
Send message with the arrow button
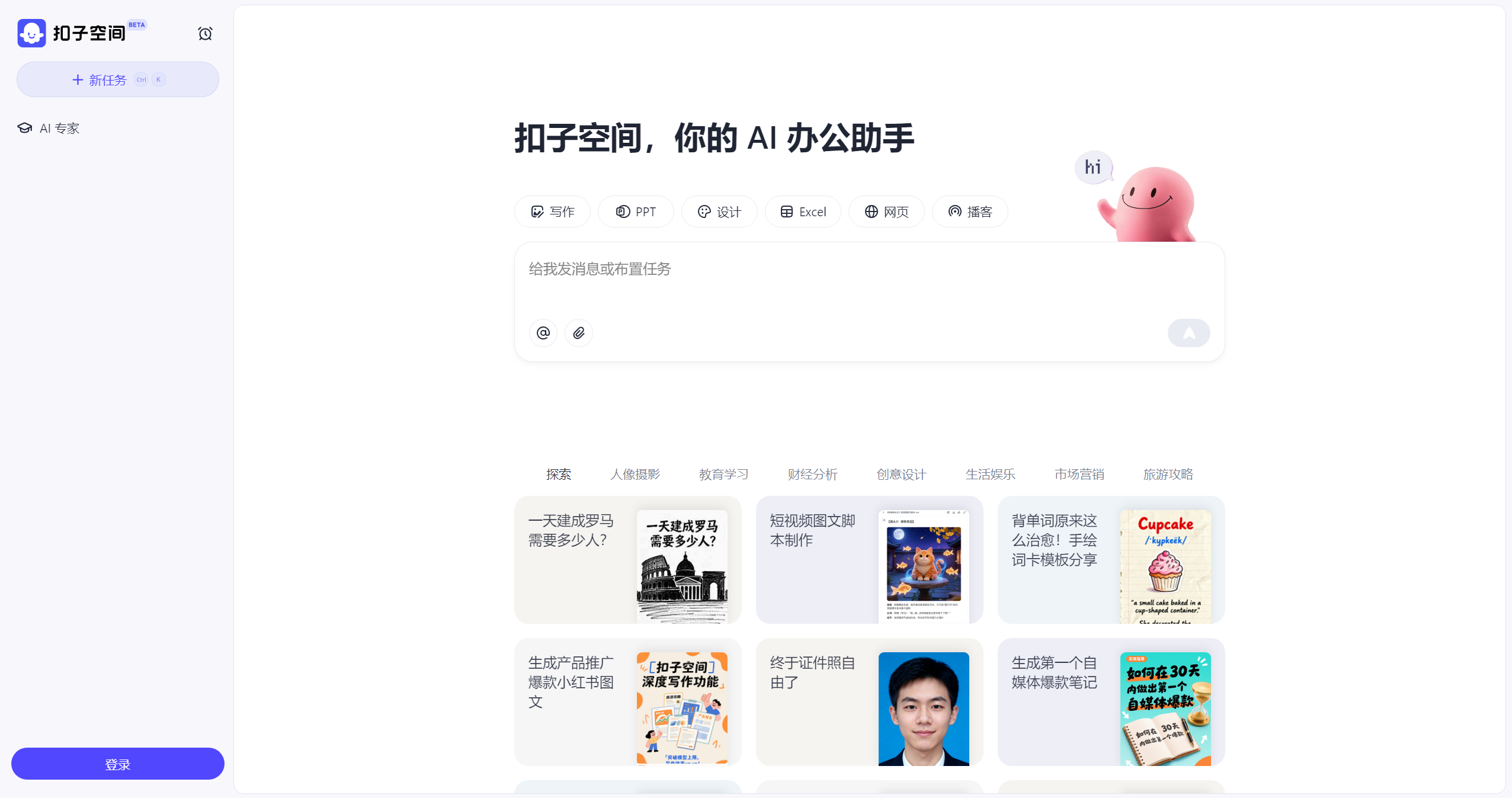tap(1189, 333)
